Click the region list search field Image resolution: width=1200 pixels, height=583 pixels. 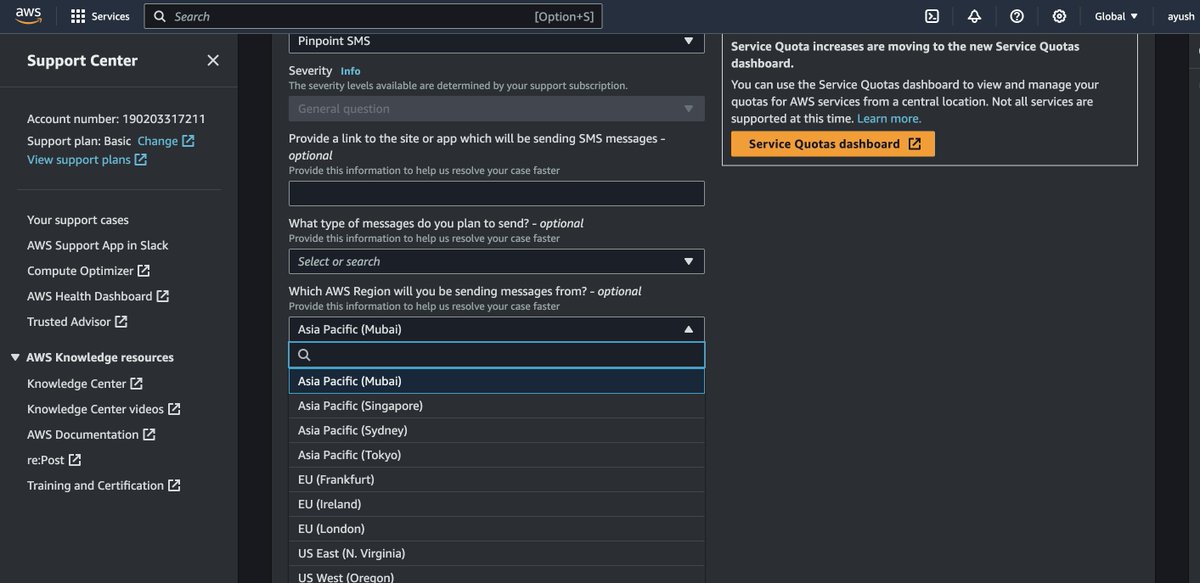coord(496,355)
